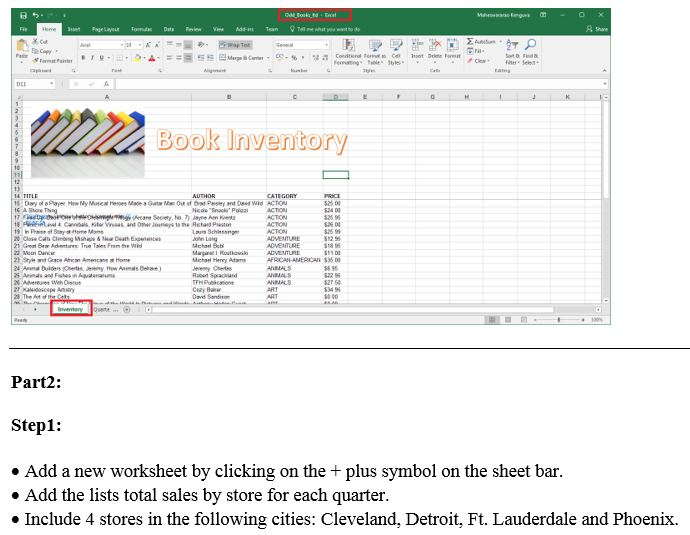
Task: Open the Fill Color dropdown arrow
Action: (144, 58)
